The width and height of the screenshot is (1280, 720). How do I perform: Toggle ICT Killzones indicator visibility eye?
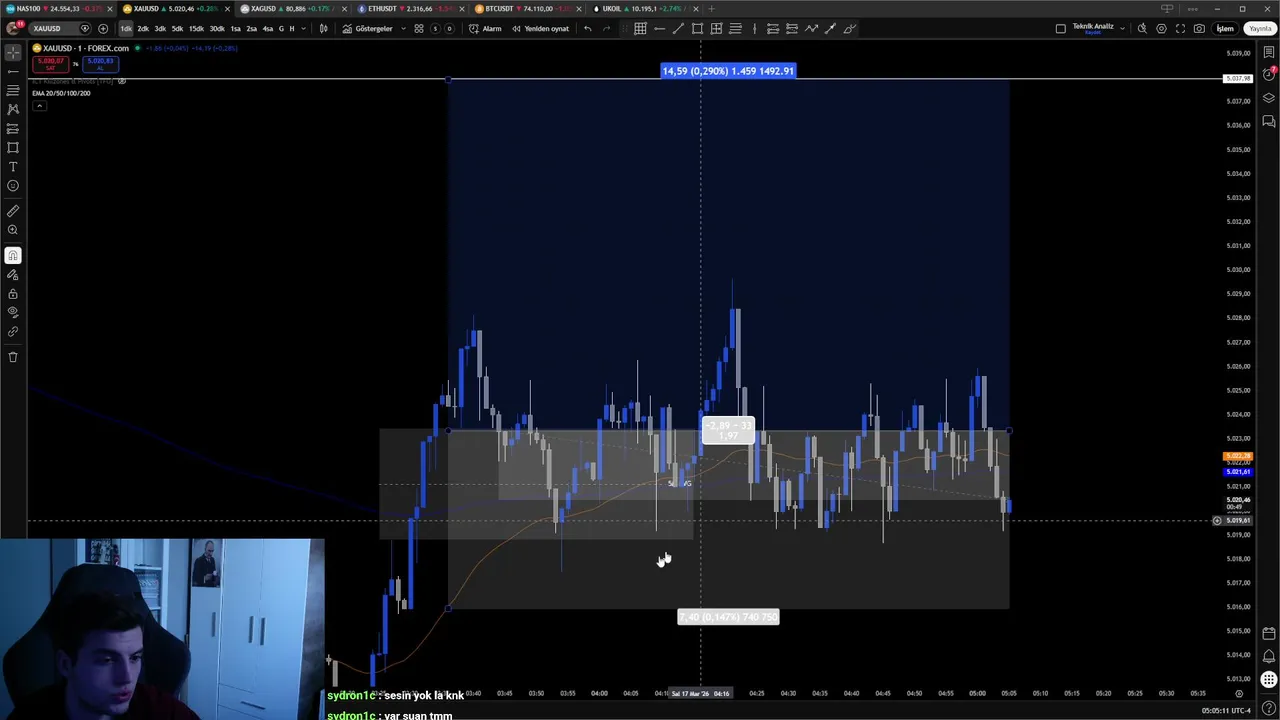tap(122, 81)
